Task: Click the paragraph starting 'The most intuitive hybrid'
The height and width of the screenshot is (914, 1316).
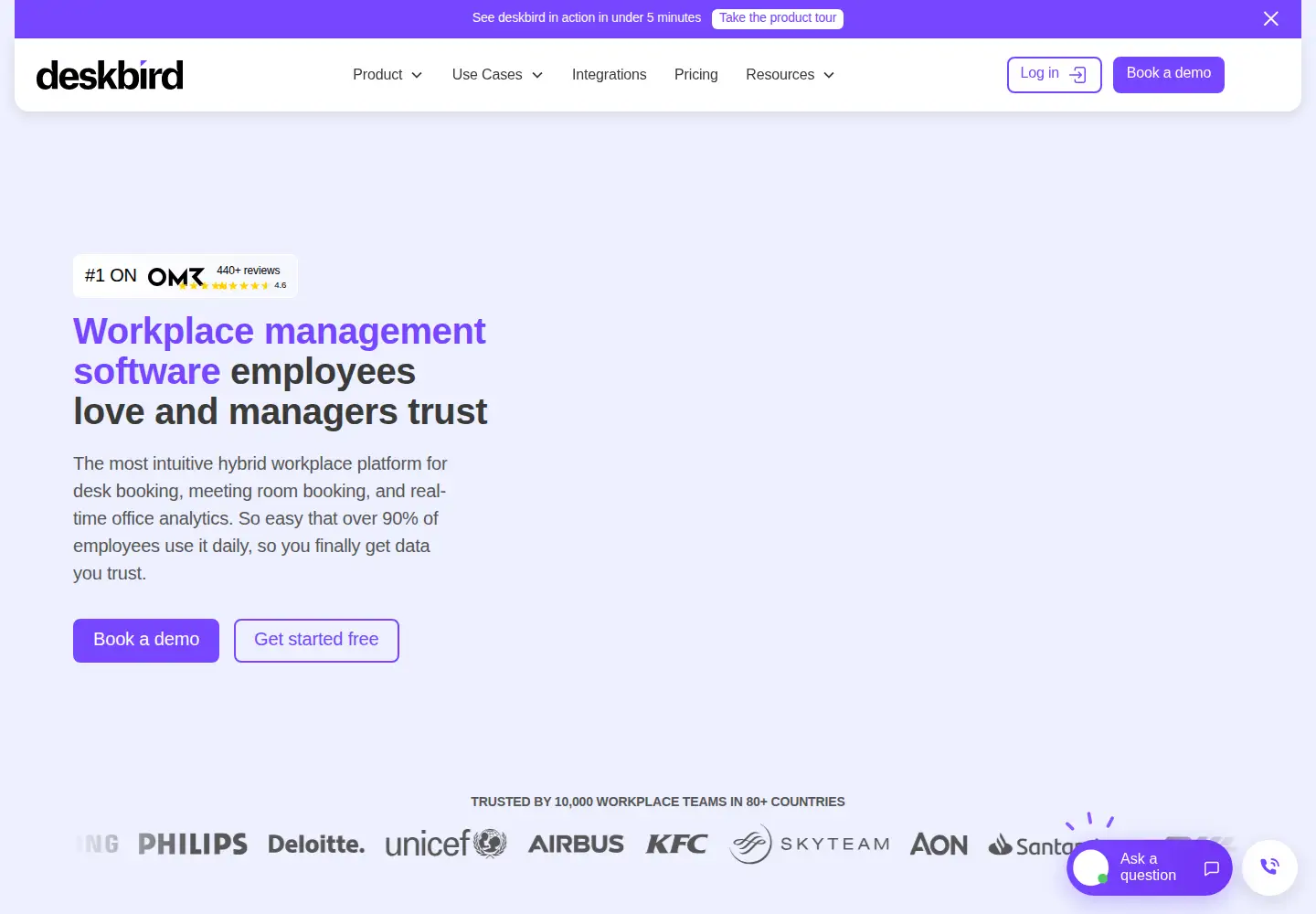Action: tap(260, 518)
